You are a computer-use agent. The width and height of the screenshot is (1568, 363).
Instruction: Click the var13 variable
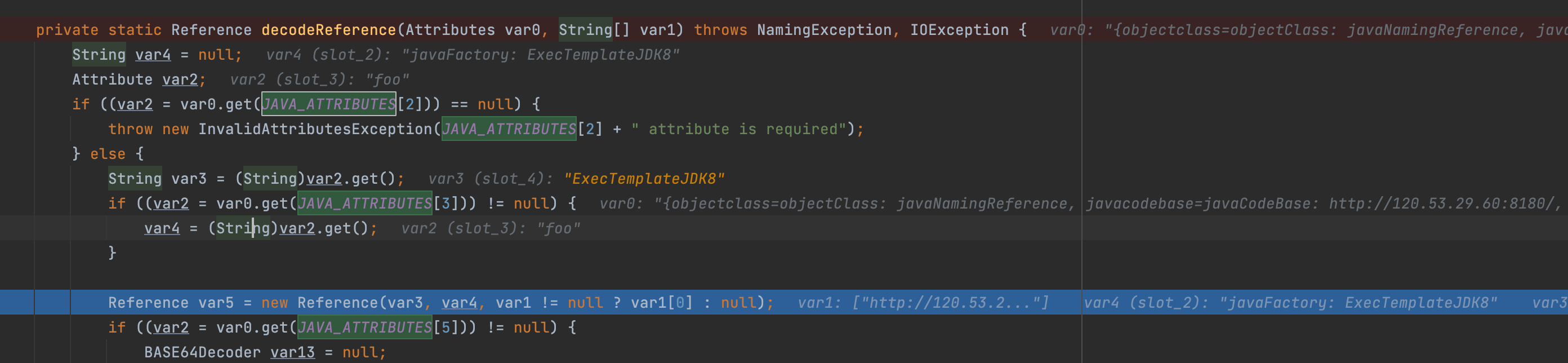point(293,353)
